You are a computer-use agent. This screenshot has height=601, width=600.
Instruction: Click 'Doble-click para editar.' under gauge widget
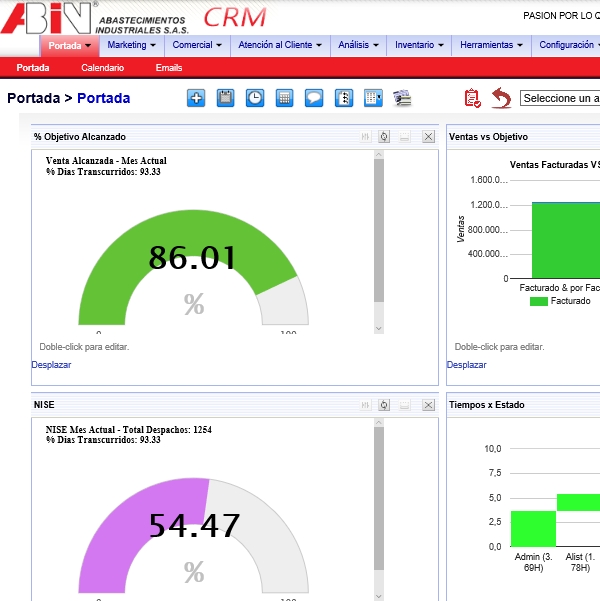point(84,347)
